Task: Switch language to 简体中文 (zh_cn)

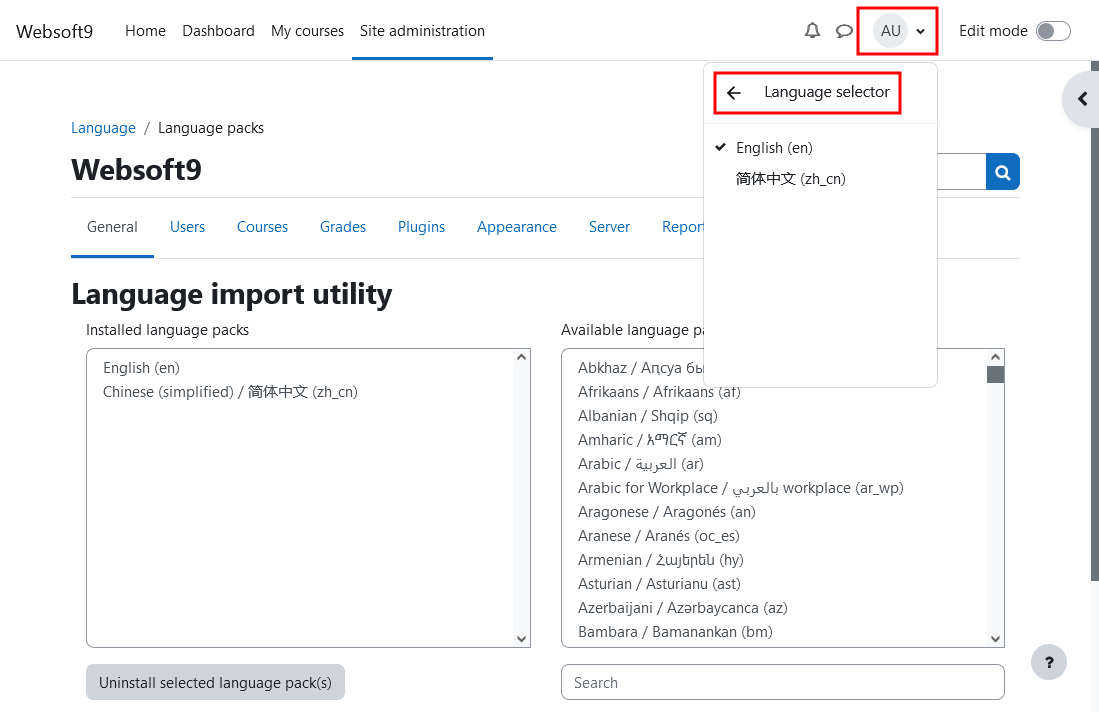Action: 790,179
